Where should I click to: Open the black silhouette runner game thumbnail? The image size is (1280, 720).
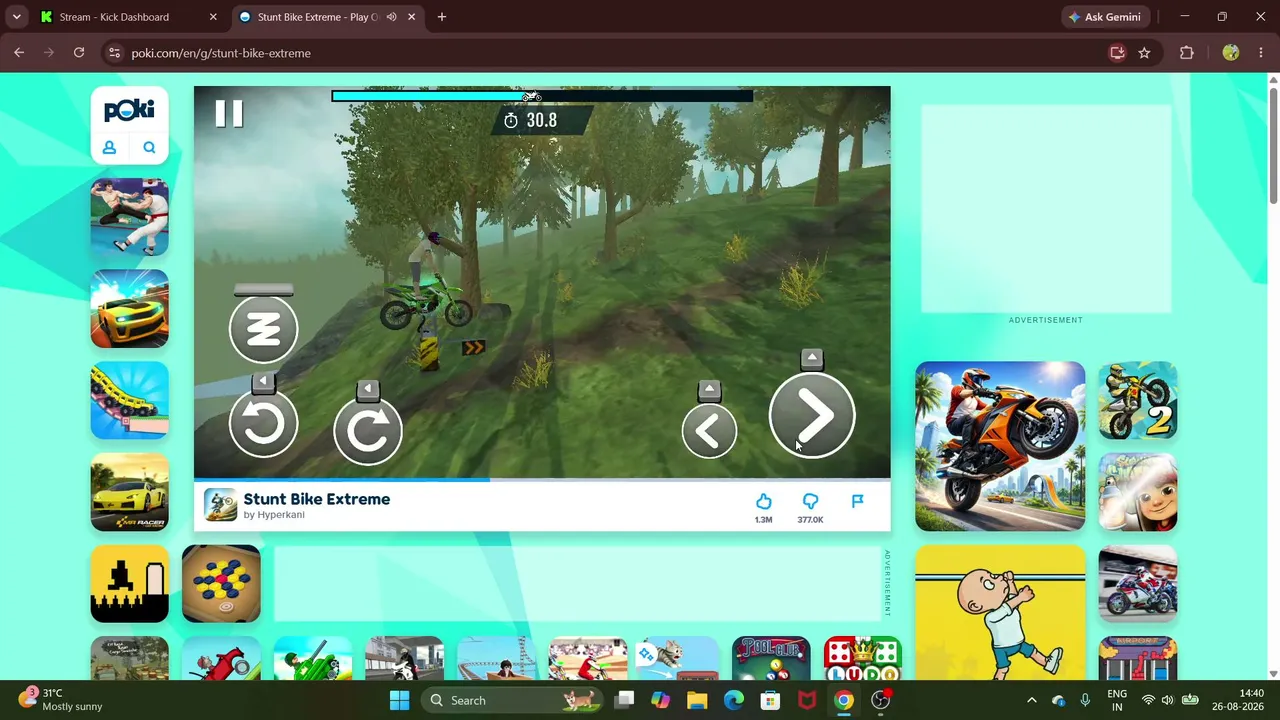tap(130, 584)
